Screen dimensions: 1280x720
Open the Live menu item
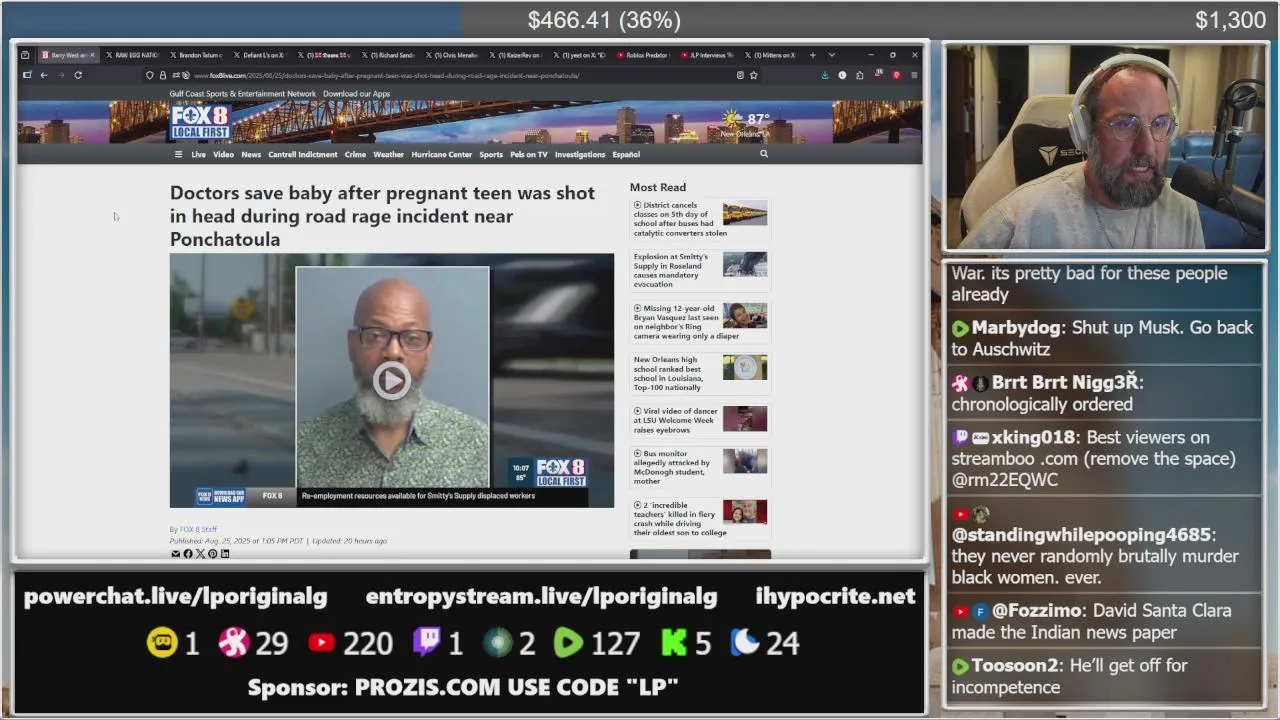pyautogui.click(x=198, y=155)
